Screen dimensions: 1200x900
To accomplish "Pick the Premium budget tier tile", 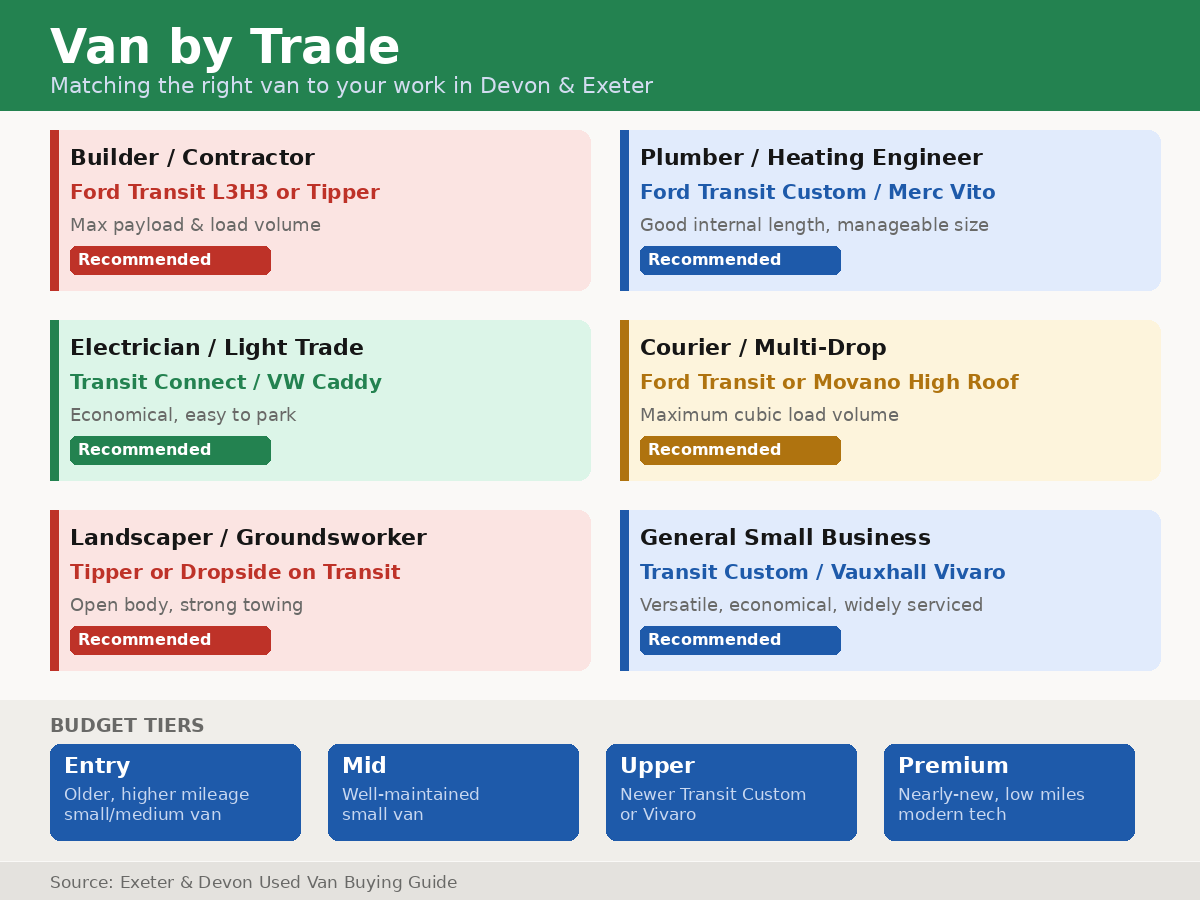I will point(1009,792).
